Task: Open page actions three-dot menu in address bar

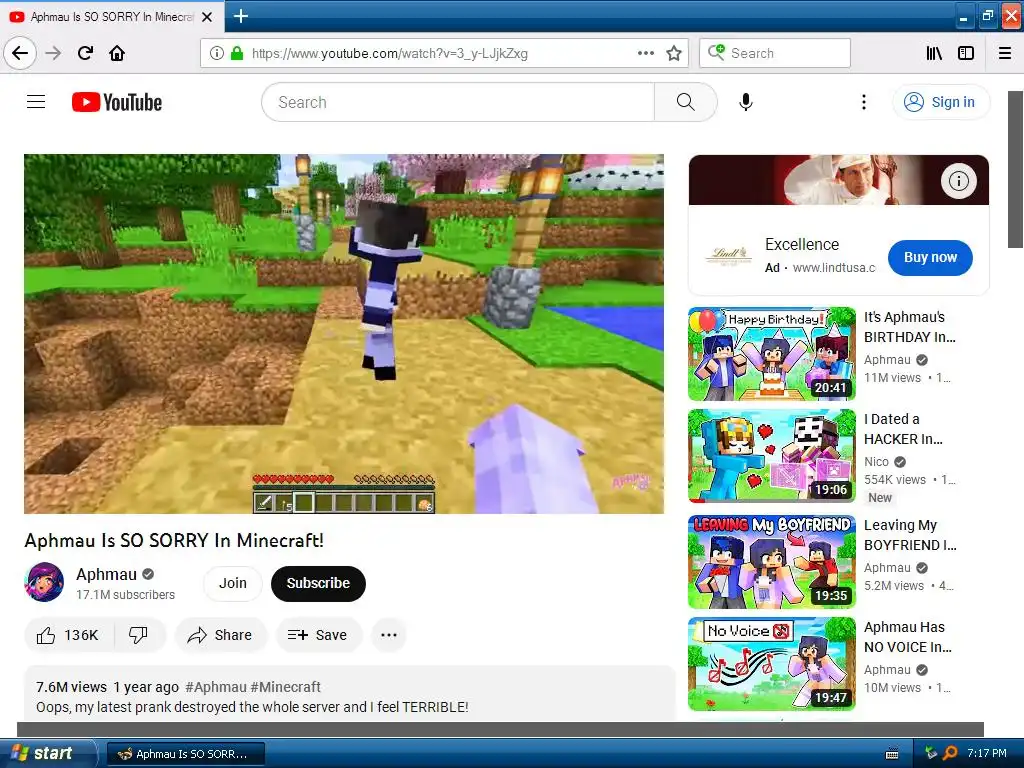Action: pyautogui.click(x=646, y=53)
